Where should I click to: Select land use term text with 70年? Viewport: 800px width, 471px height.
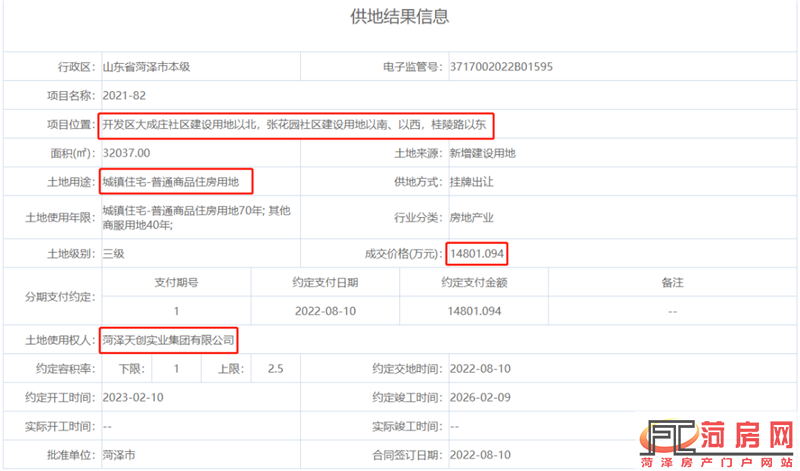pyautogui.click(x=196, y=217)
